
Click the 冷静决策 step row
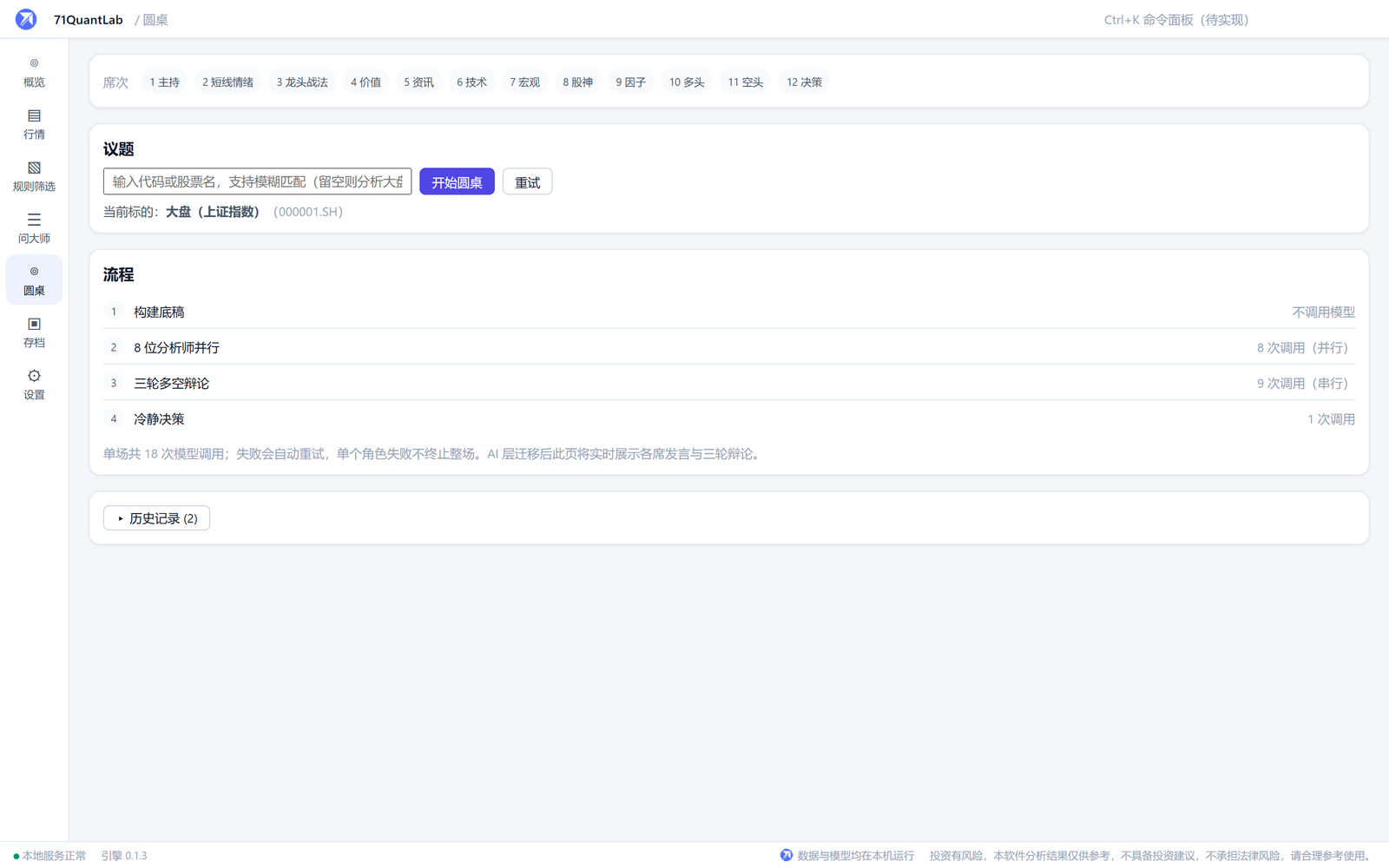point(729,418)
